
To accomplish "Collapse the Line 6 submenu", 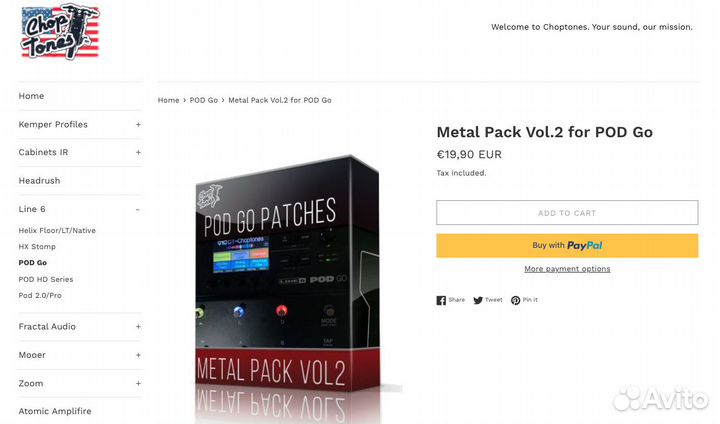I will coord(138,209).
